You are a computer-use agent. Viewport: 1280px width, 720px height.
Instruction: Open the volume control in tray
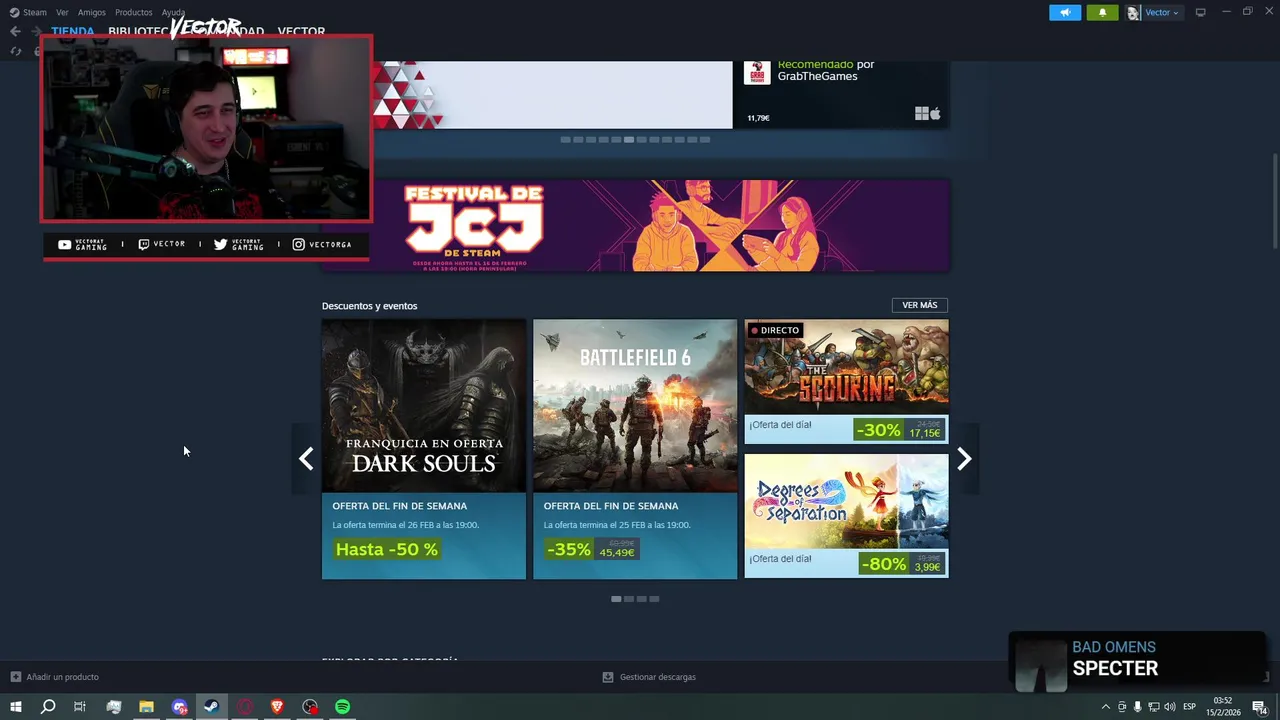click(1169, 707)
